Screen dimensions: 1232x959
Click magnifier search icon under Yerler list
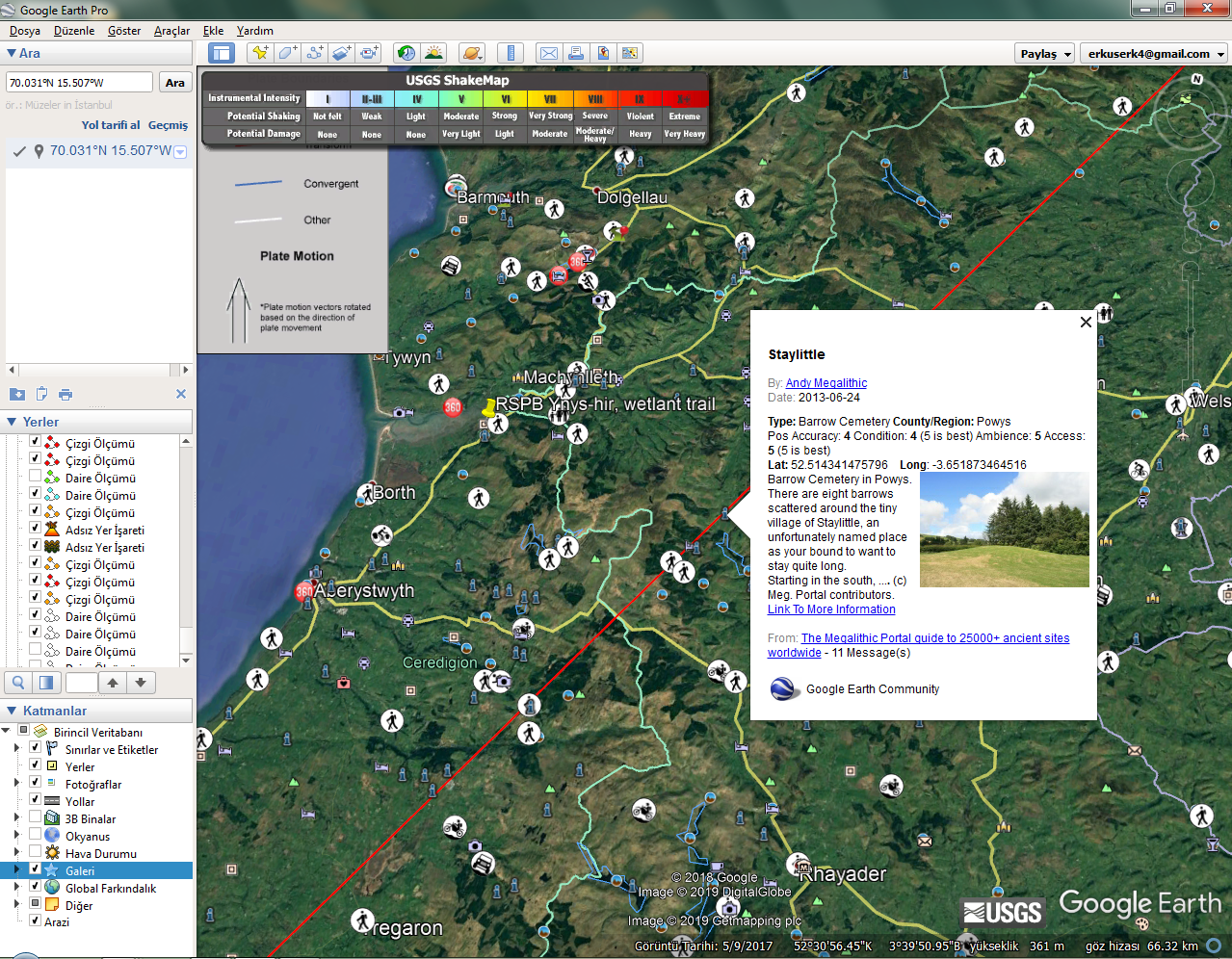click(18, 683)
